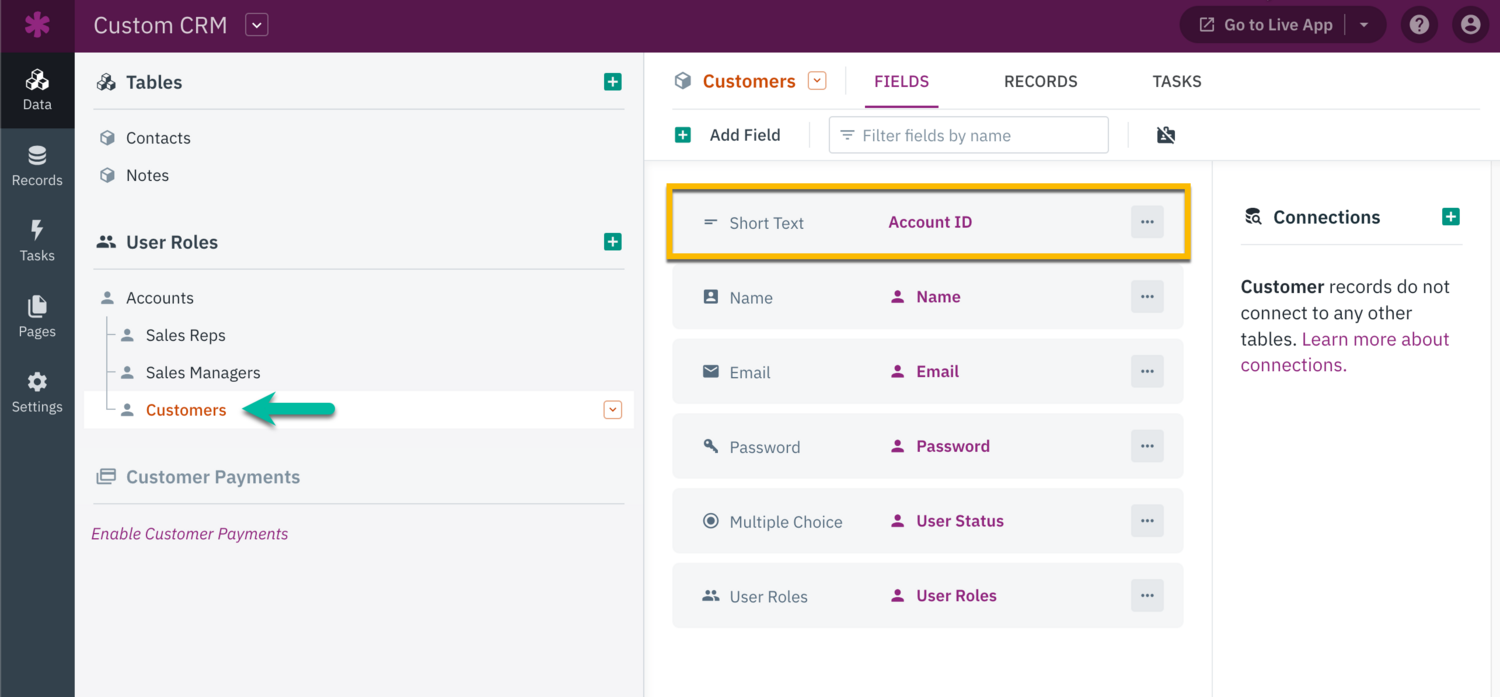Switch to the RECORDS tab
The height and width of the screenshot is (697, 1500).
pos(1040,82)
